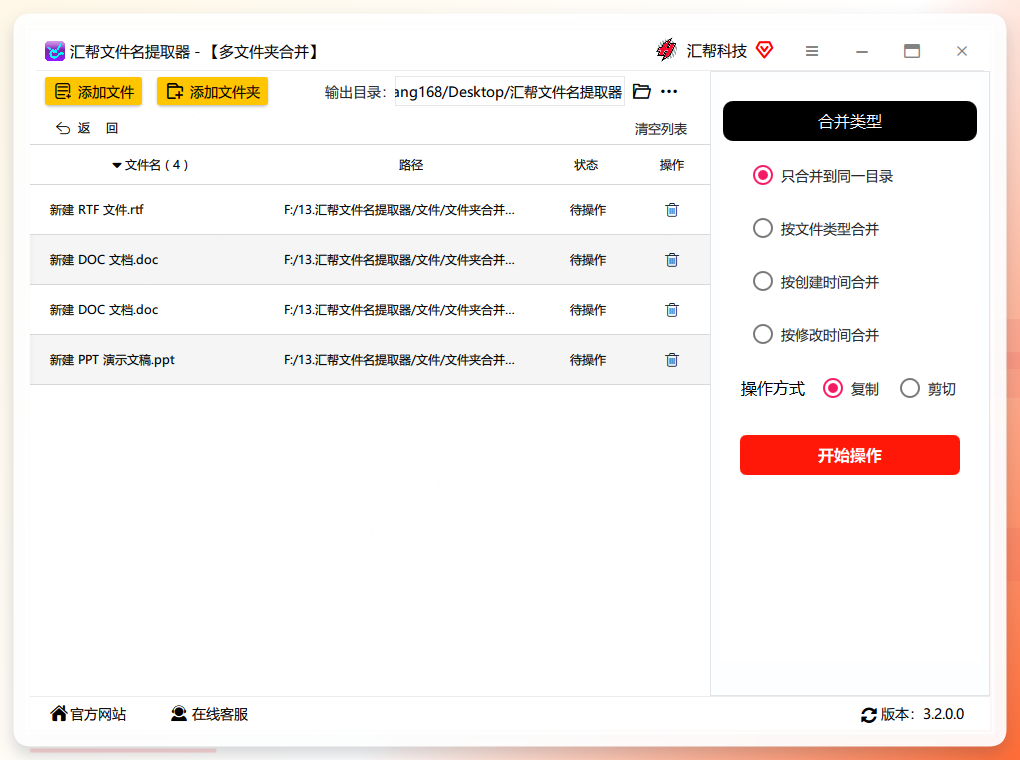
Task: Click the red diamond VIP icon
Action: (764, 49)
